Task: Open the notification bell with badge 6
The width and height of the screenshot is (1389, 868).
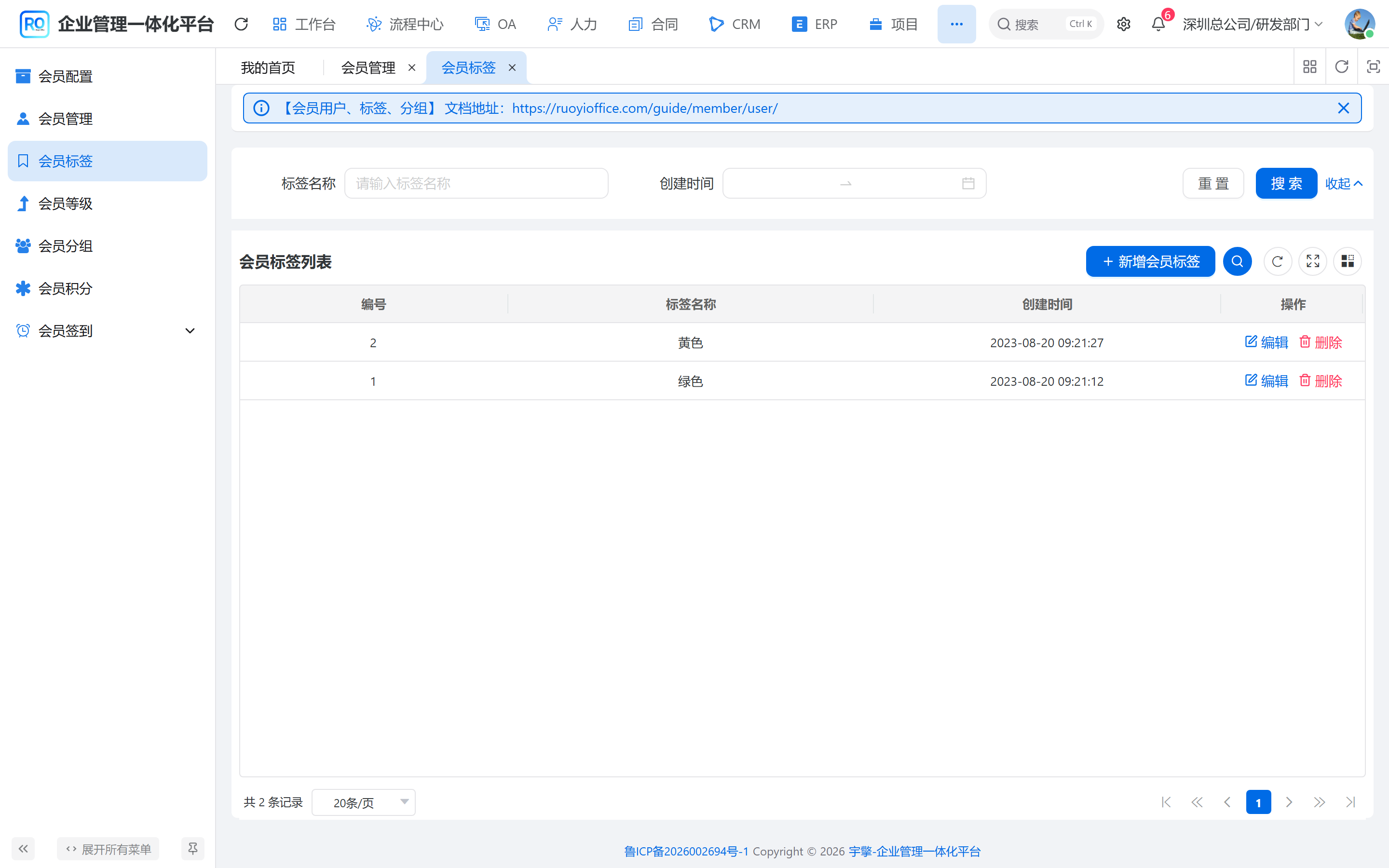Action: (1158, 24)
